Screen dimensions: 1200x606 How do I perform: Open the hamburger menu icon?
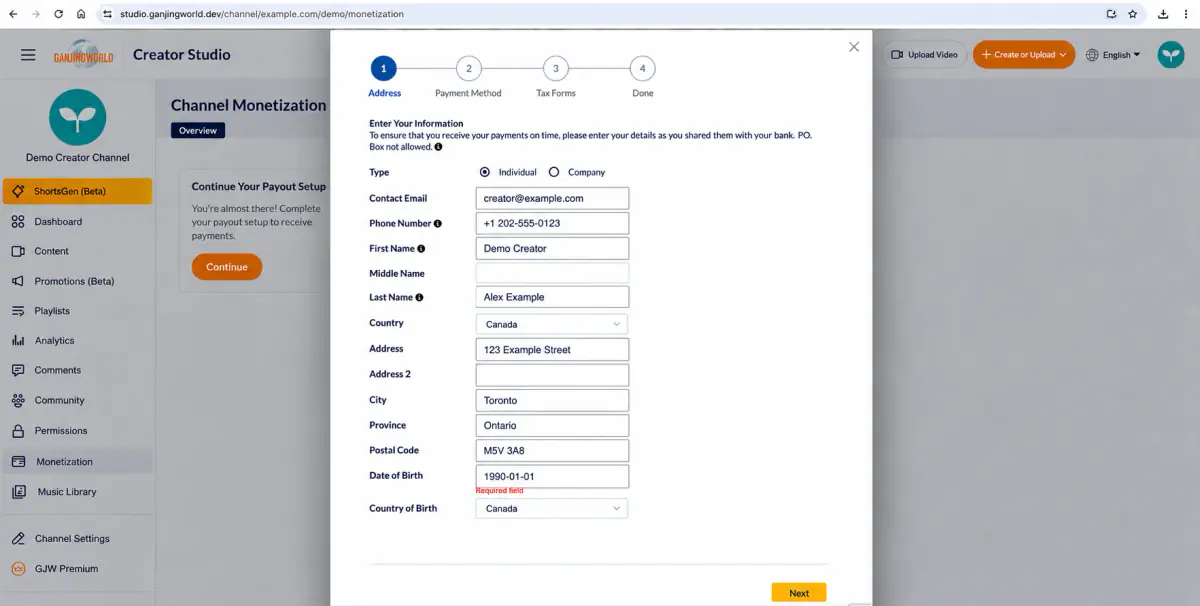click(x=28, y=55)
